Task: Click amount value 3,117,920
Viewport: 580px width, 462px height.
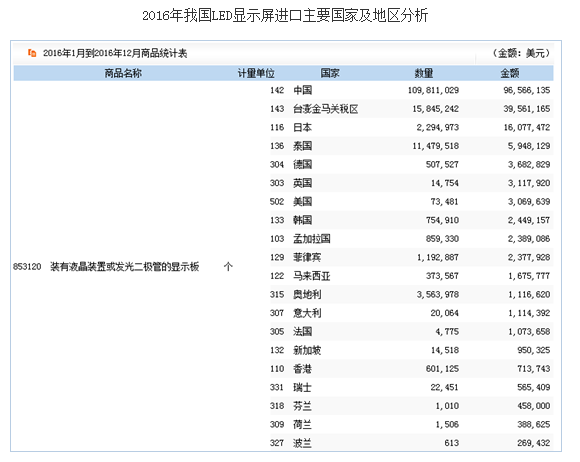Action: (529, 183)
